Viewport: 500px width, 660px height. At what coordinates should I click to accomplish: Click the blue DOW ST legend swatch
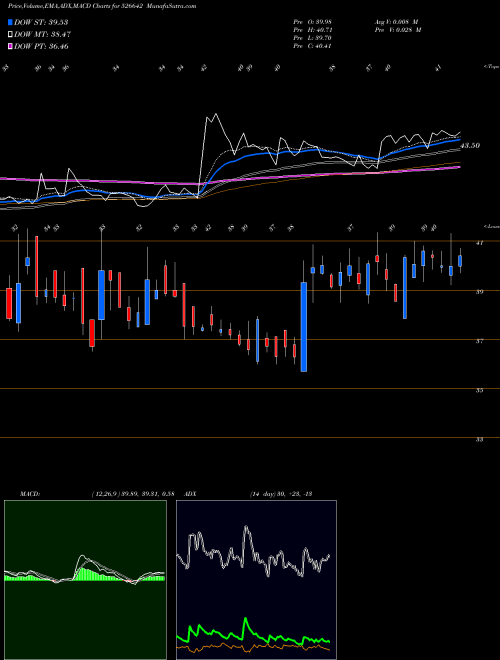[x=10, y=22]
